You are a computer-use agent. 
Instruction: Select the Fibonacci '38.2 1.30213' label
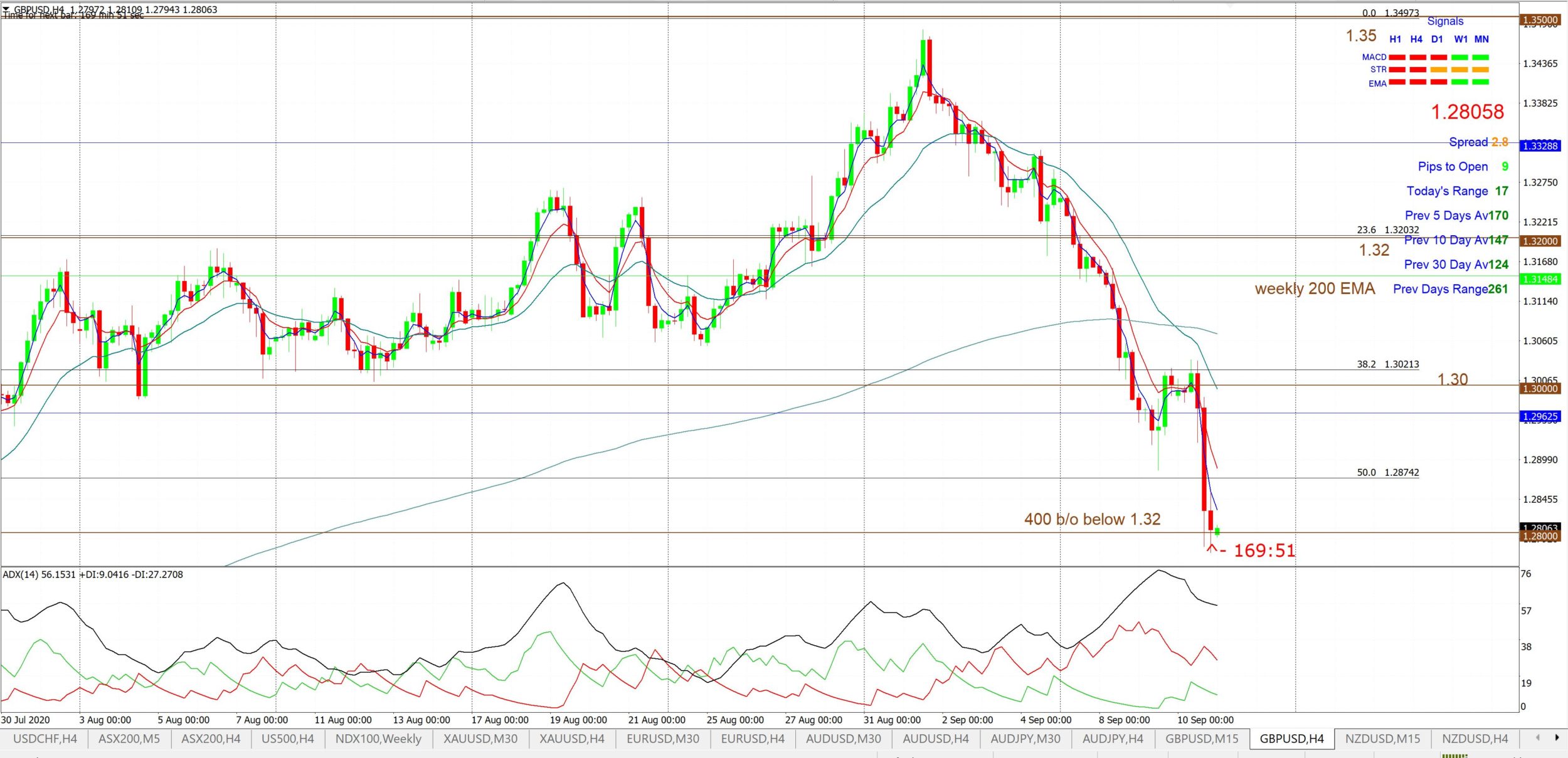pos(1387,364)
